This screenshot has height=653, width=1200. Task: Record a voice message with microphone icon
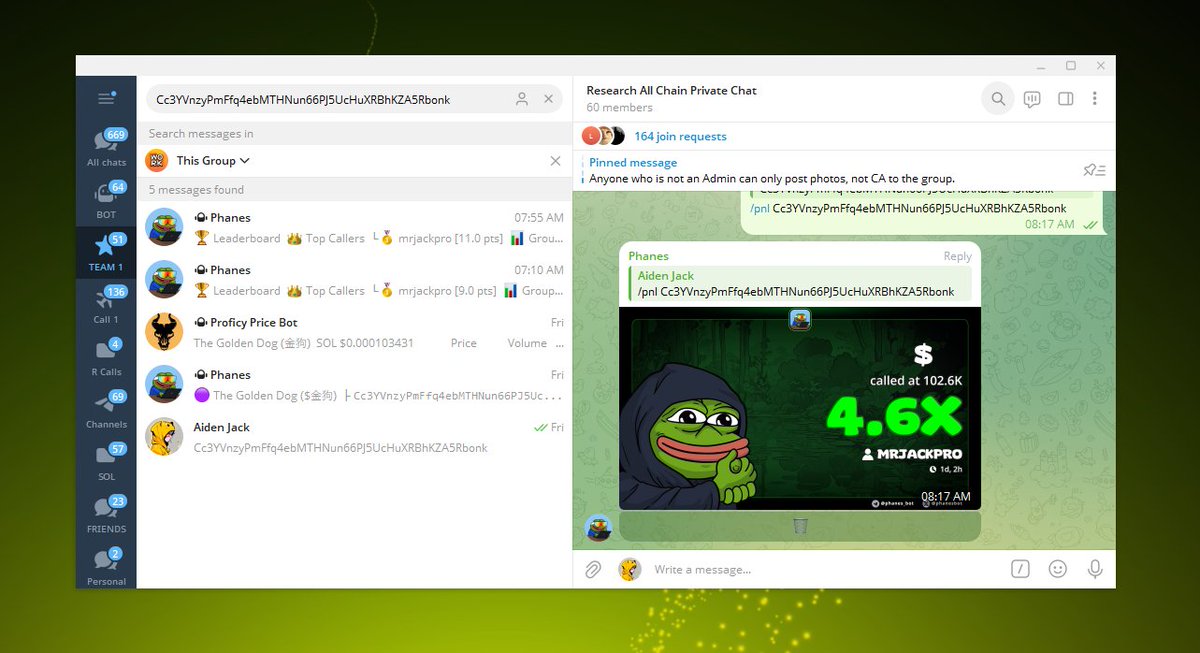pyautogui.click(x=1095, y=569)
